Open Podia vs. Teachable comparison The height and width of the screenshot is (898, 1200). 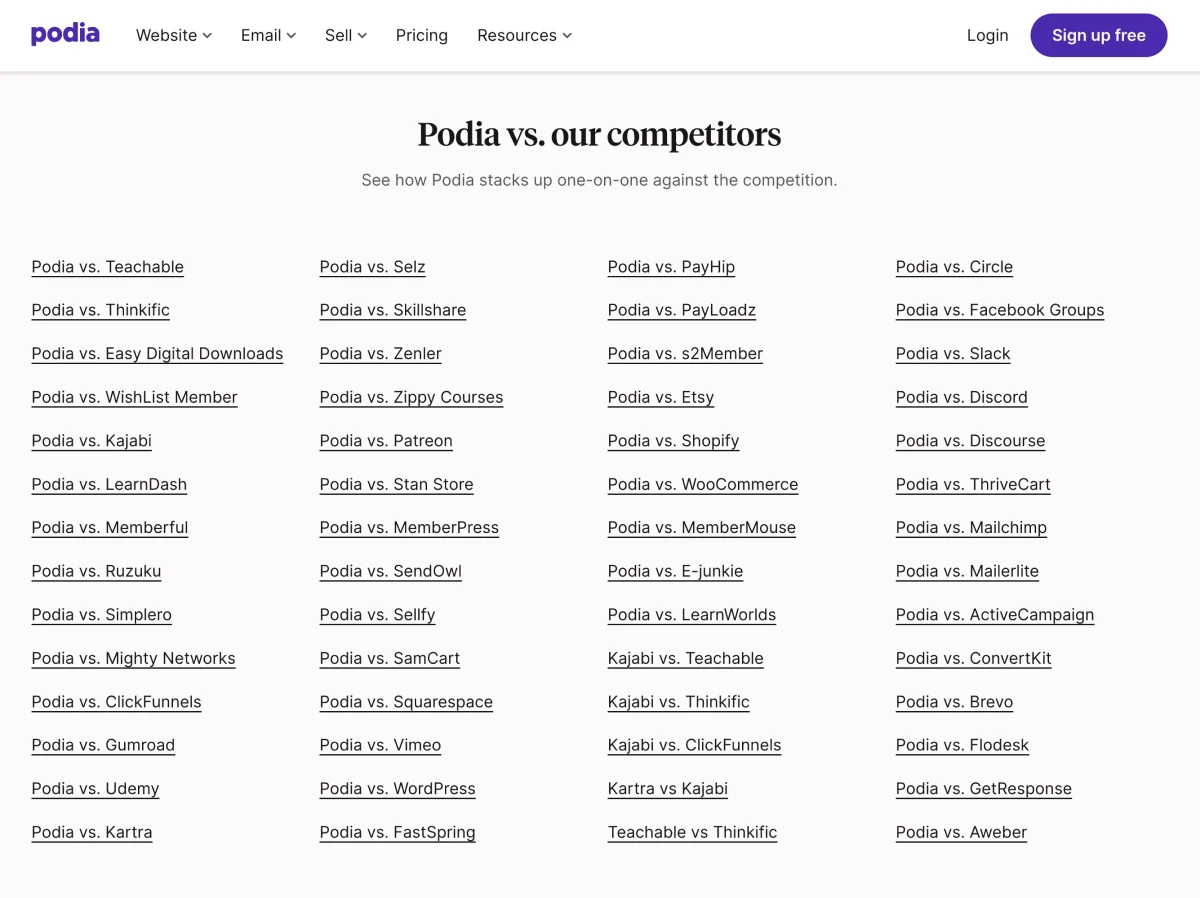coord(108,267)
